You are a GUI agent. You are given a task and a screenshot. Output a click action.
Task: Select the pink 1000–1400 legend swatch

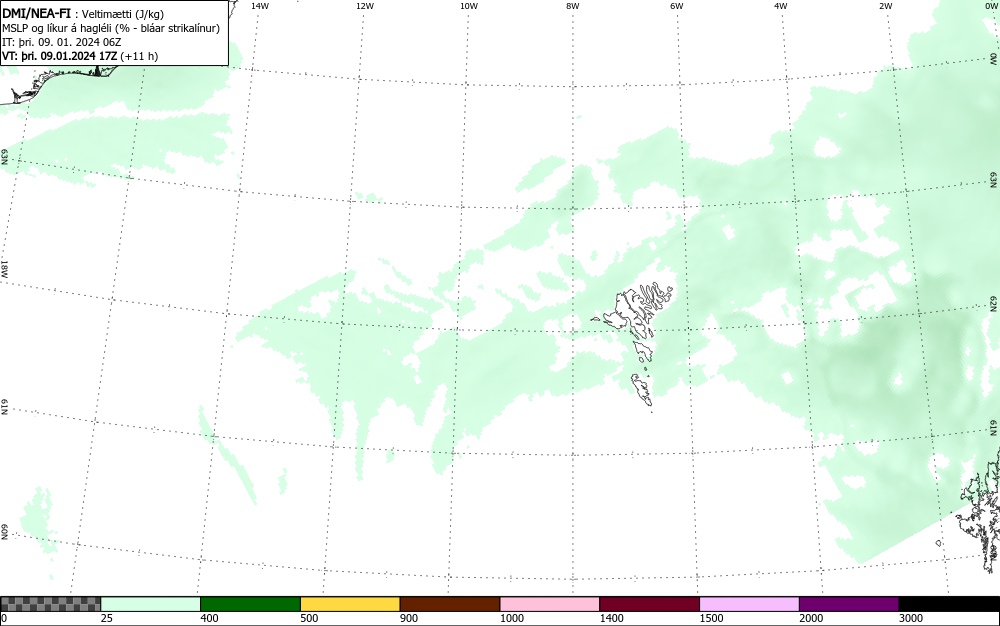click(550, 604)
